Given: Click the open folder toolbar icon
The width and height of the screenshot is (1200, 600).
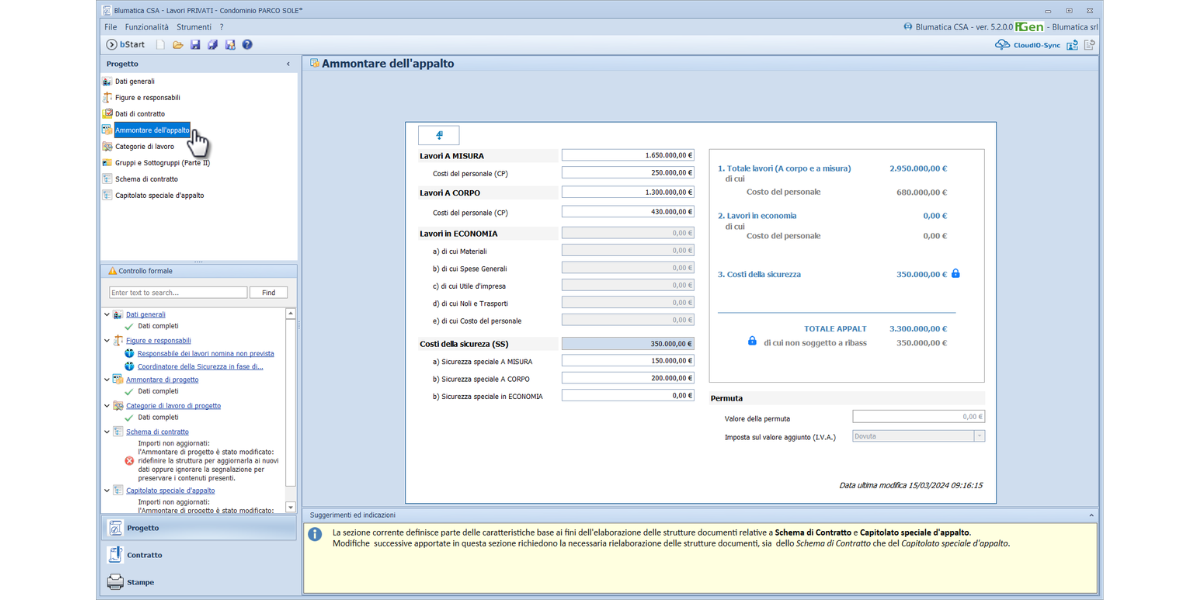Looking at the screenshot, I should pos(178,45).
